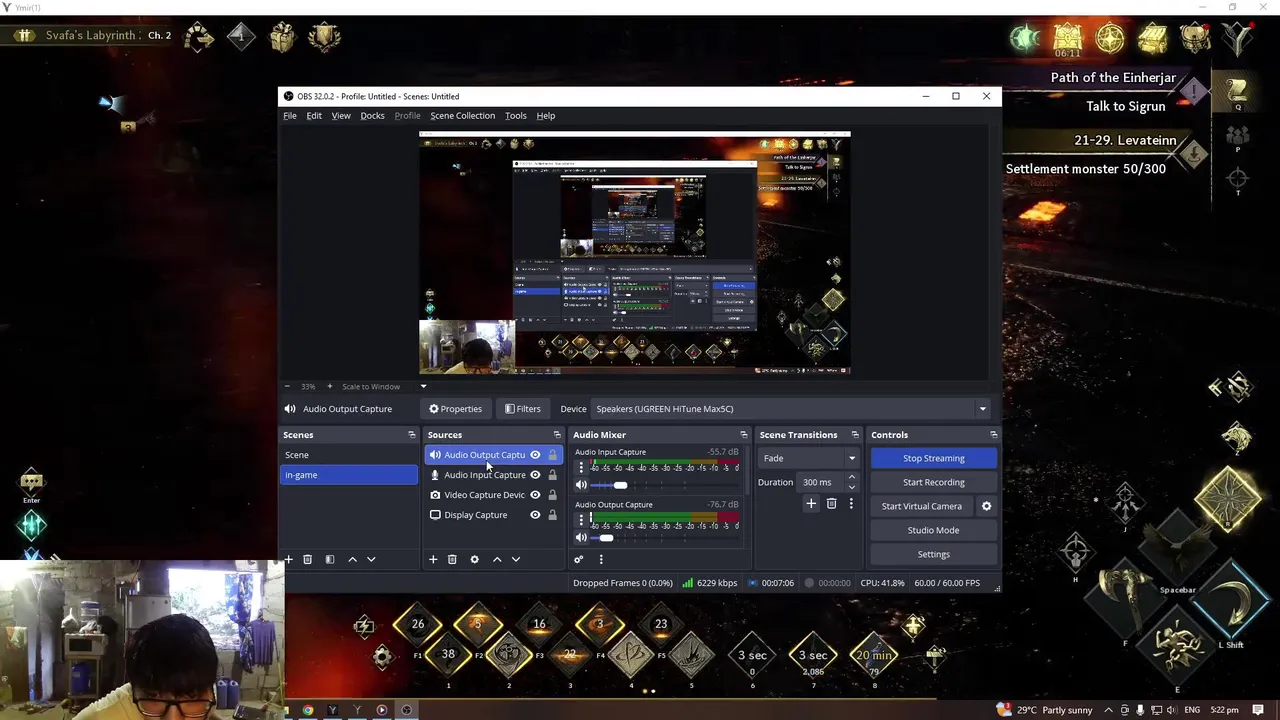Move scene down in the Scenes toolbar

(x=371, y=559)
